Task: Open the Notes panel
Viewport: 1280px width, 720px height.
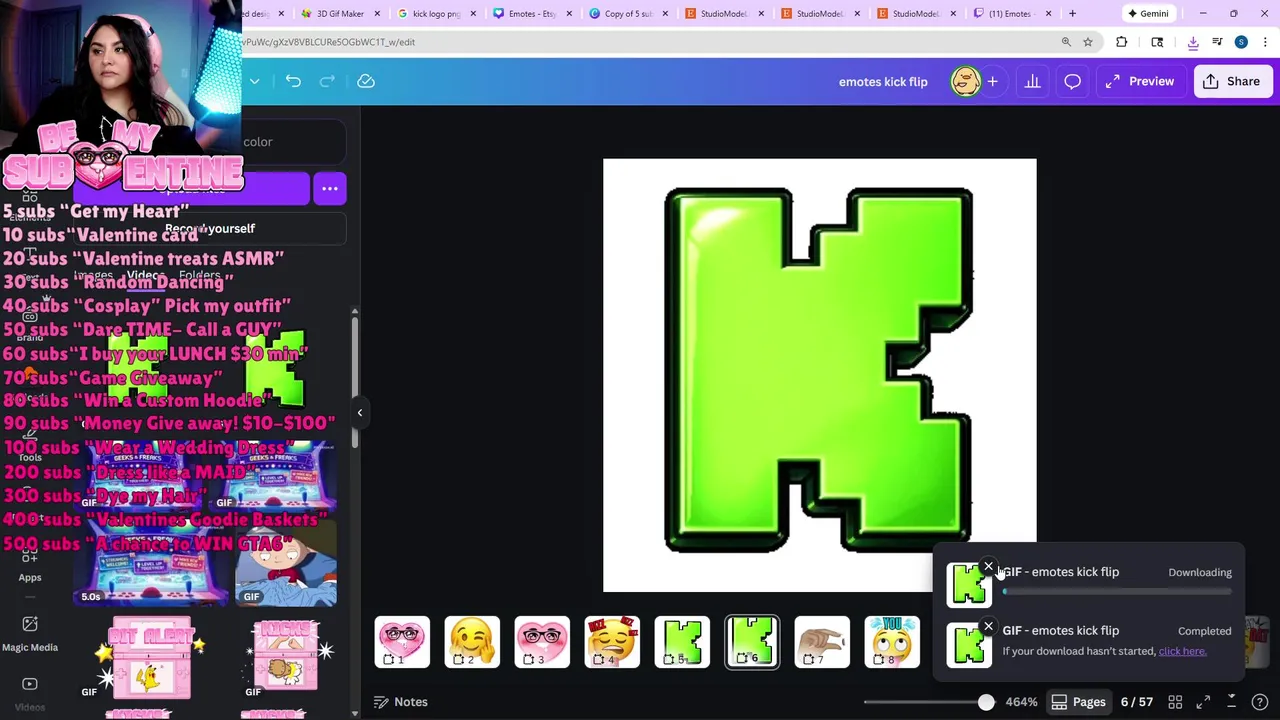Action: tap(401, 702)
